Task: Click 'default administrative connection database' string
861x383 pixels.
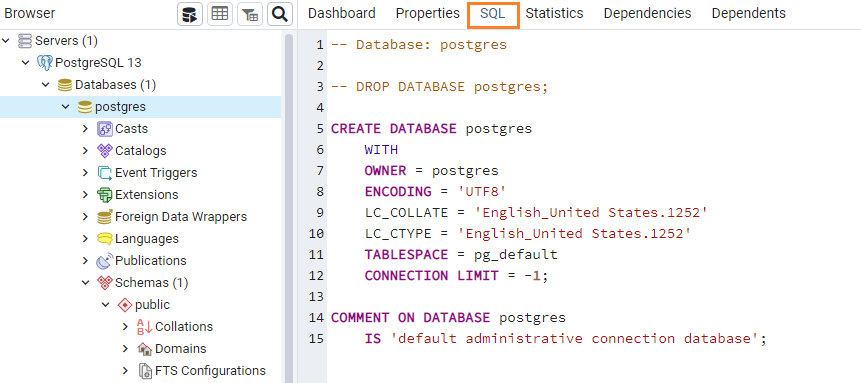Action: click(x=574, y=338)
